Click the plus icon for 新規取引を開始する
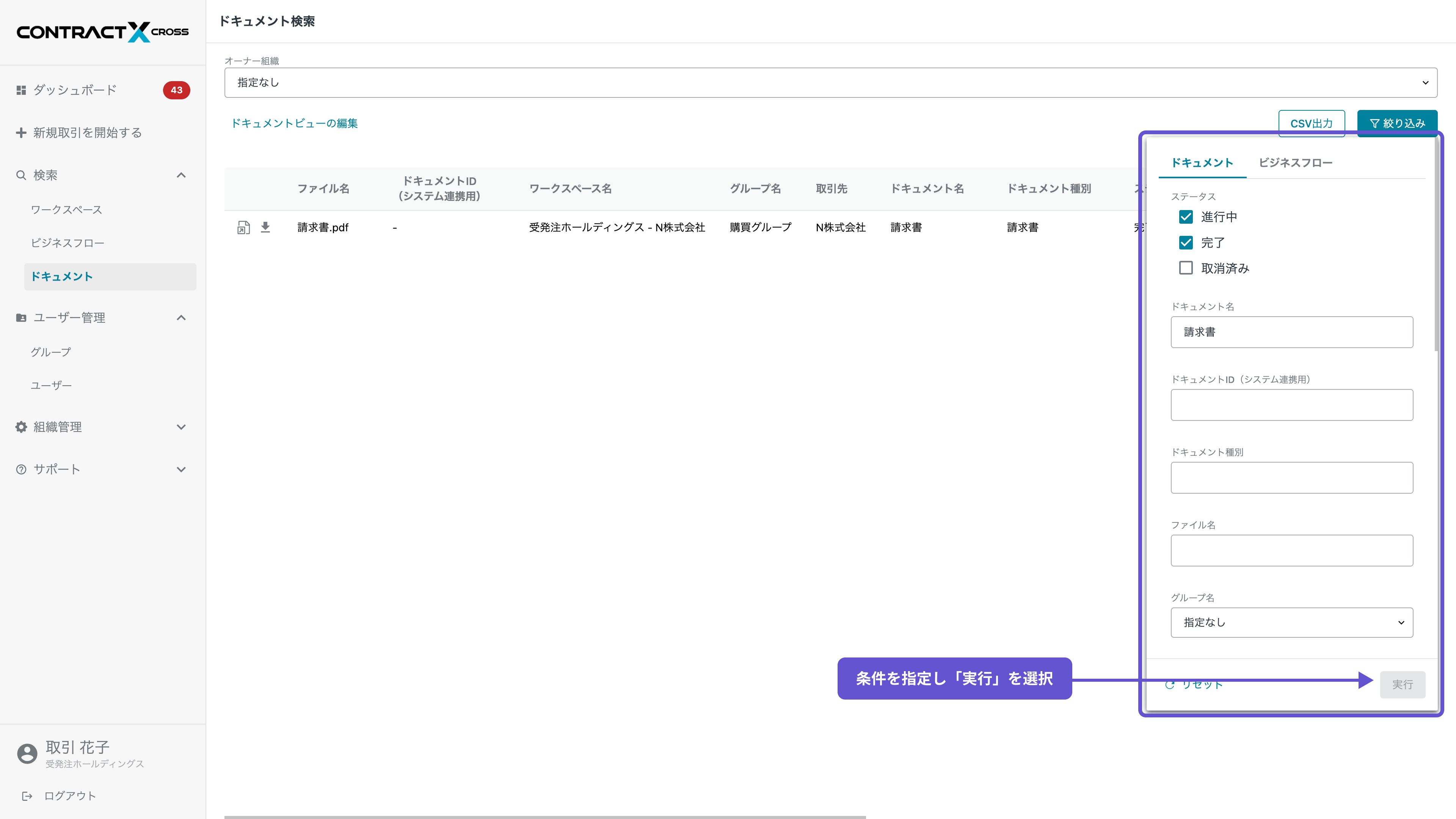This screenshot has height=819, width=1456. click(x=21, y=132)
